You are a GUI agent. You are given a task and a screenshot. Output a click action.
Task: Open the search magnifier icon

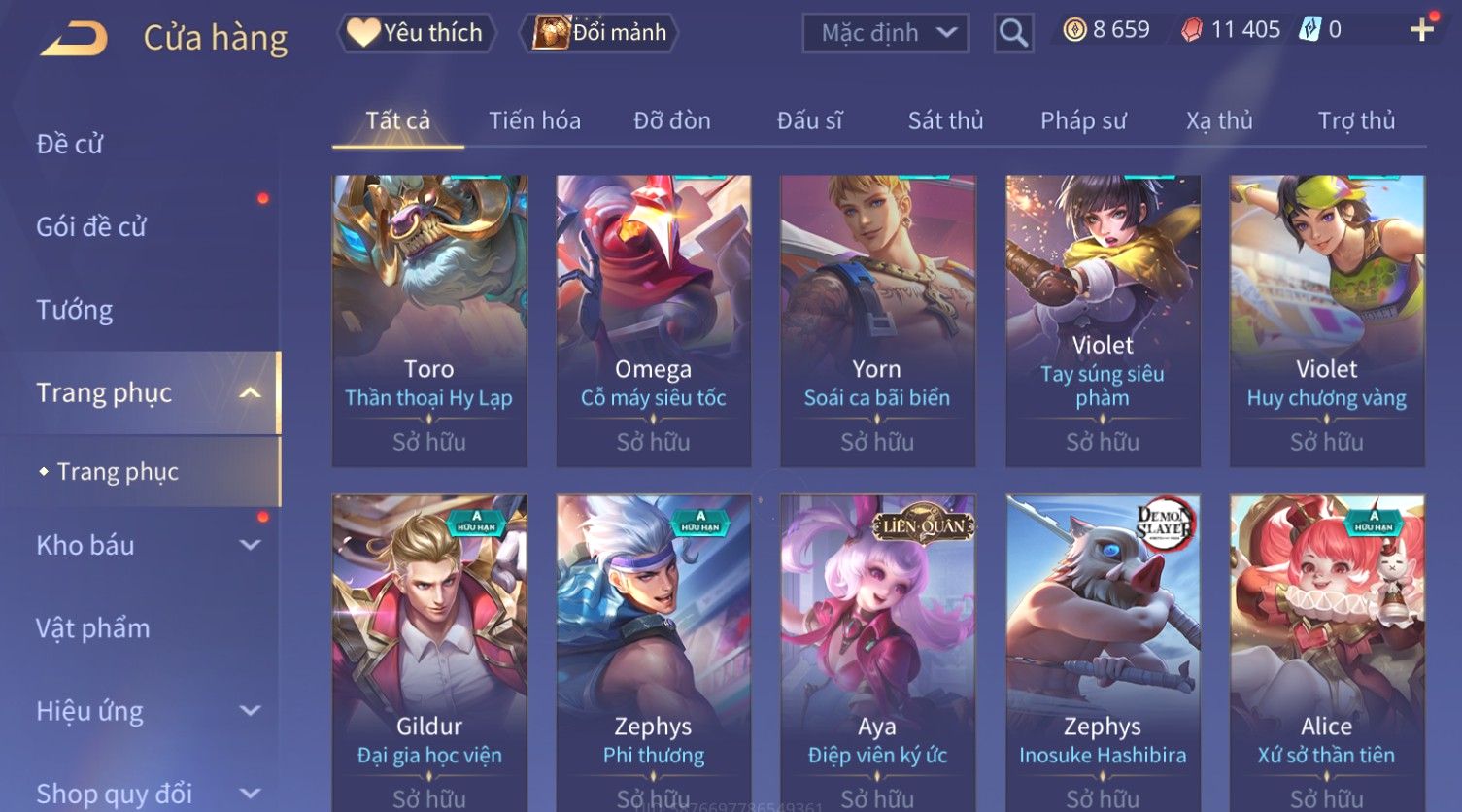(x=1013, y=33)
